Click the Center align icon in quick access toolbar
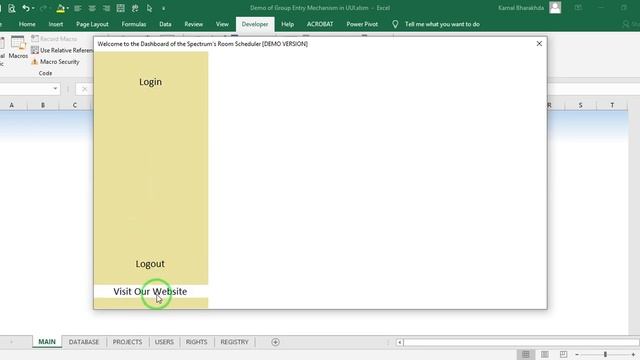This screenshot has height=360, width=640. pos(92,8)
